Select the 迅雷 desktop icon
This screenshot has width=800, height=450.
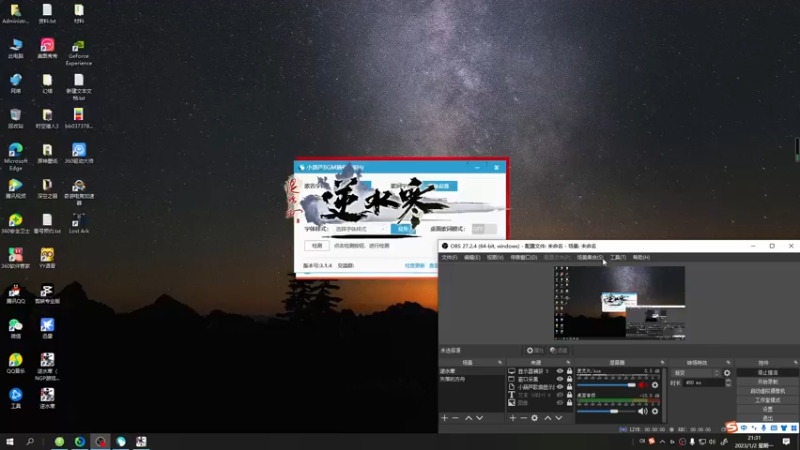pos(47,329)
